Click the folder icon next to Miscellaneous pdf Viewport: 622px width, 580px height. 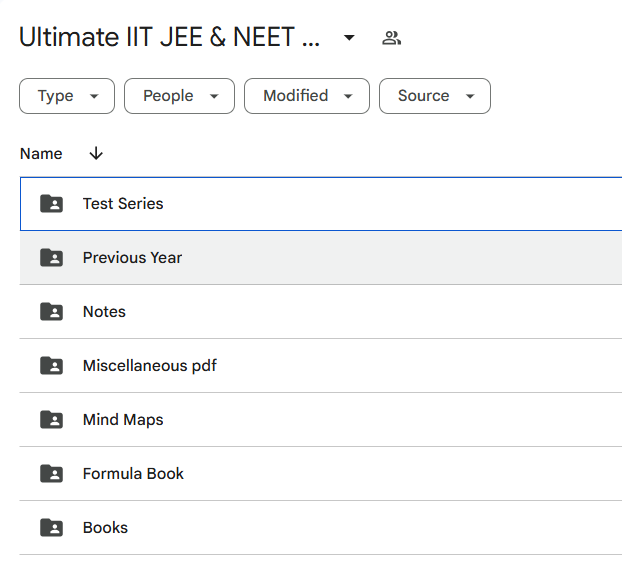coord(51,365)
